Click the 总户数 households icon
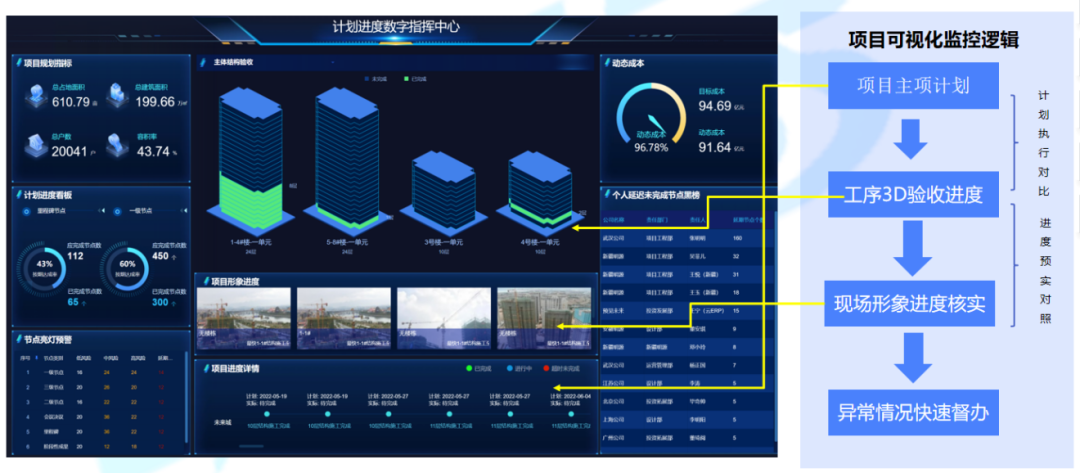Image resolution: width=1080 pixels, height=473 pixels. [x=36, y=145]
